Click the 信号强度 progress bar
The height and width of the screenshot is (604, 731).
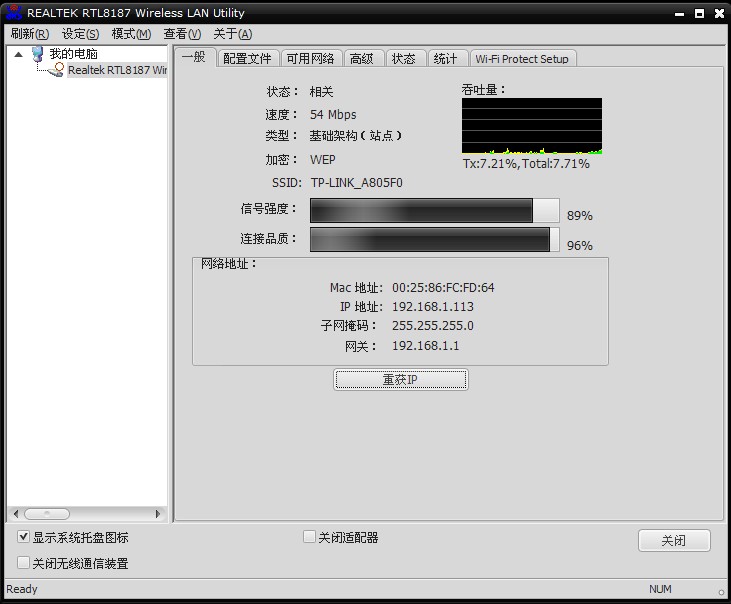point(434,211)
